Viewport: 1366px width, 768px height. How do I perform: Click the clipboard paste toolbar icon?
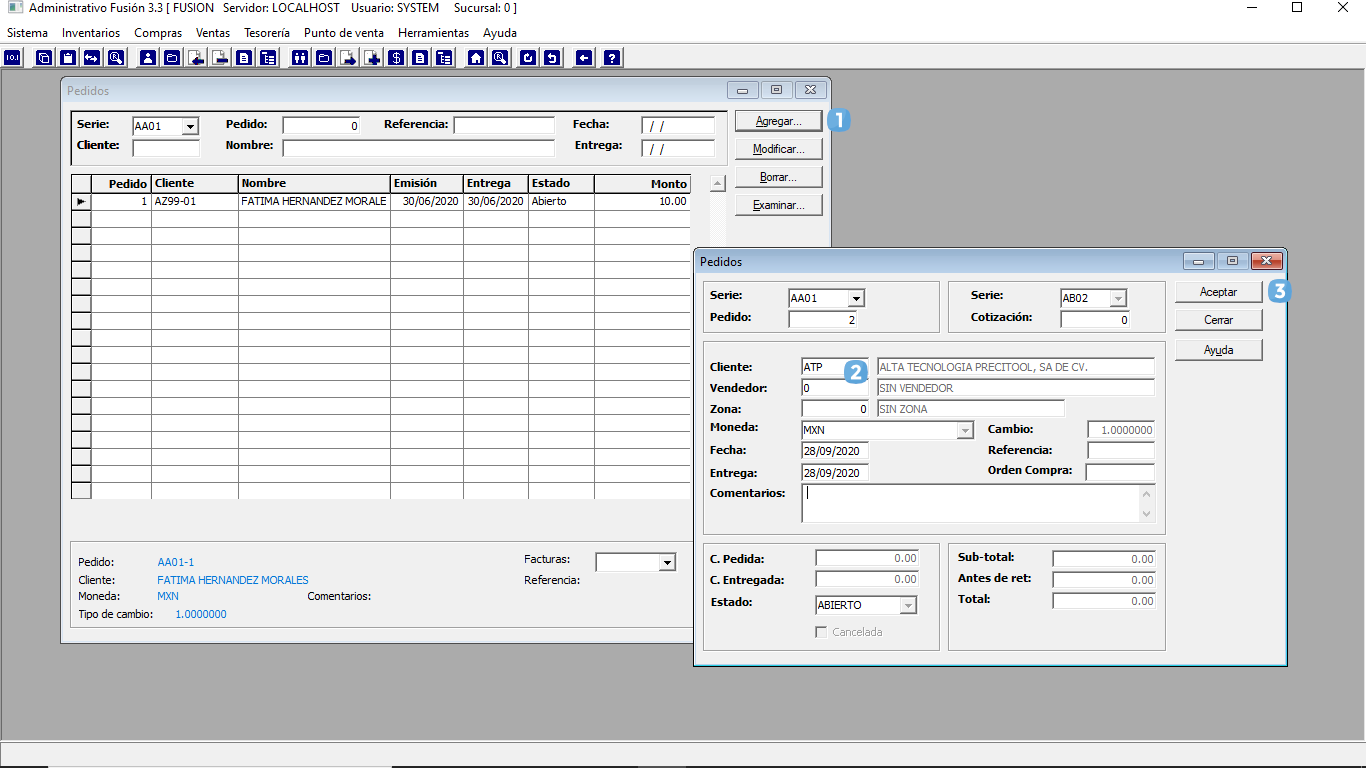pos(68,58)
